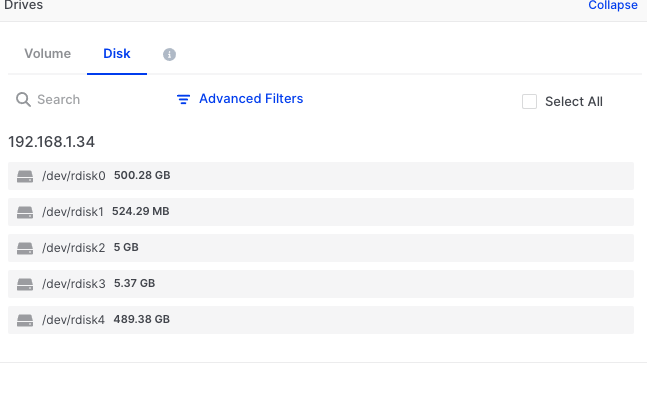Click the Drives section title
Screen dimensions: 647x394
(x=24, y=5)
